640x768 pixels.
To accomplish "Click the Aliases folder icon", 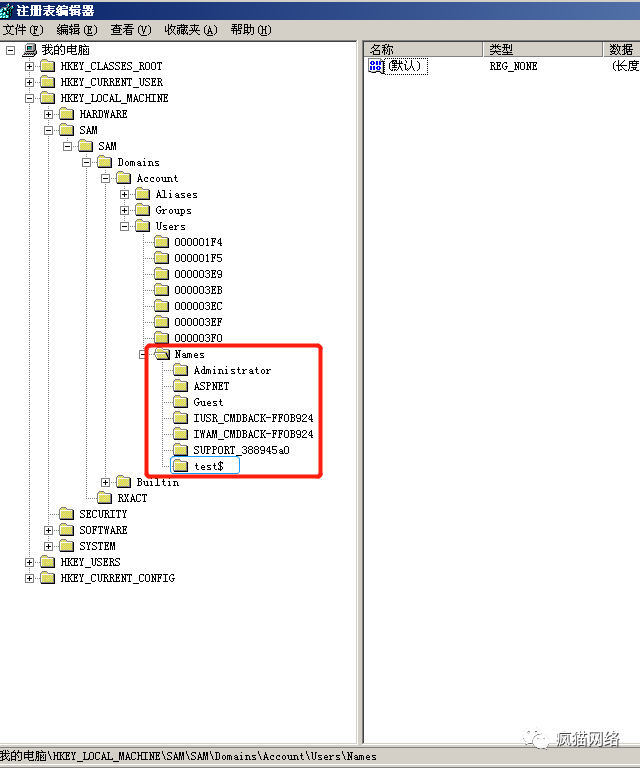I will 143,194.
